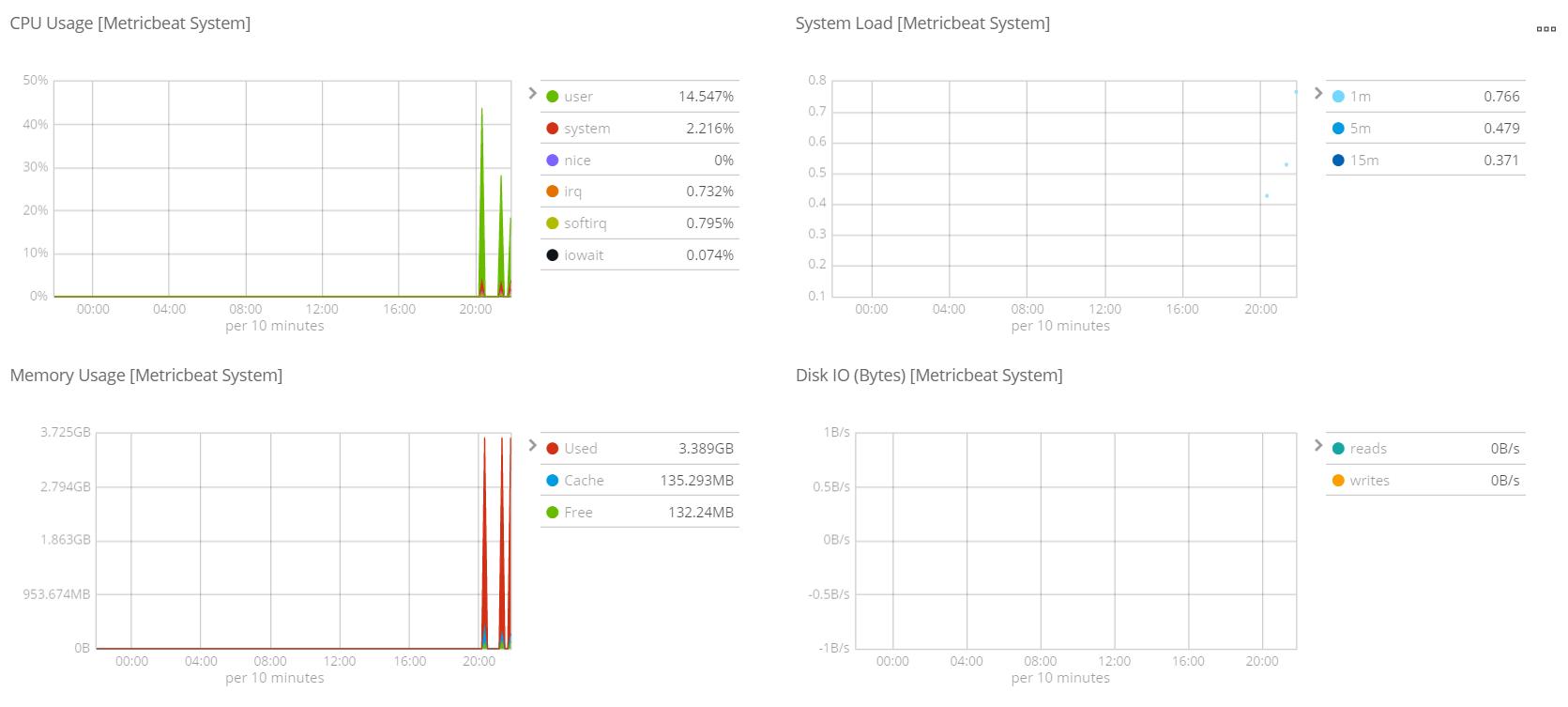The image size is (1568, 707).
Task: Click the orange writes color dot
Action: (x=1338, y=481)
